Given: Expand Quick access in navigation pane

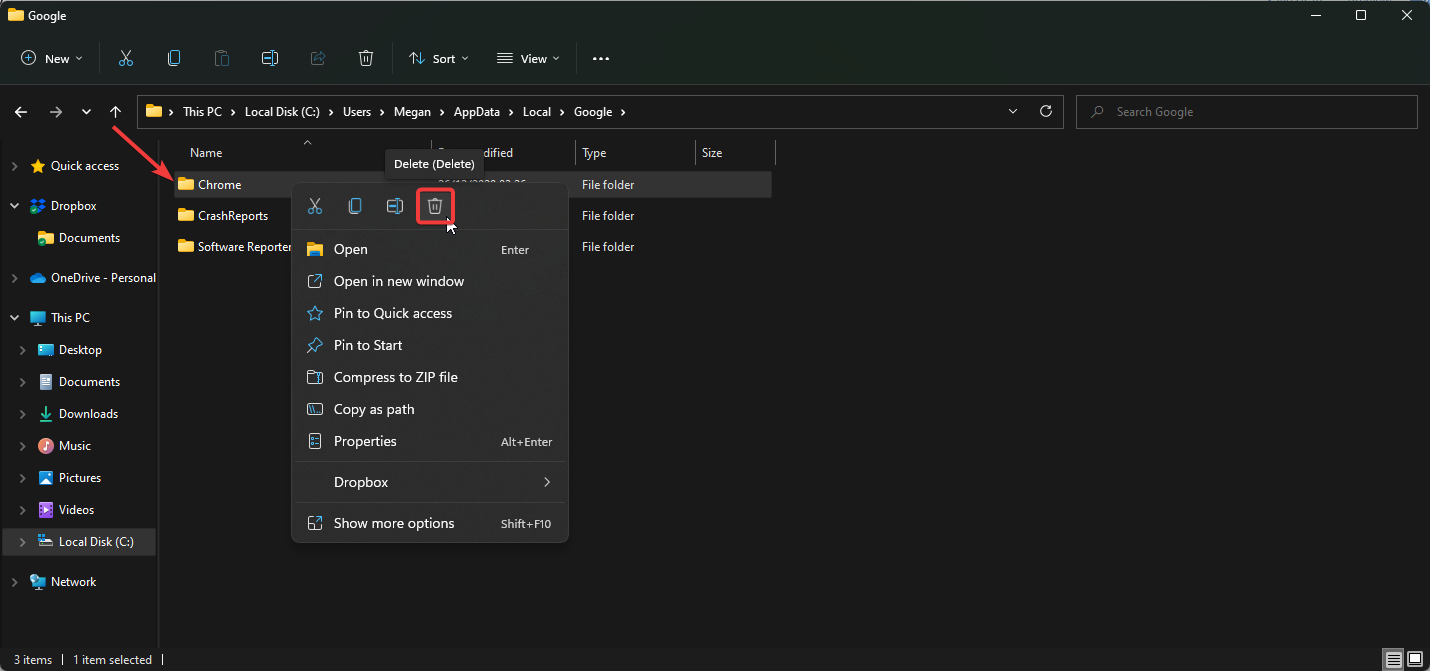Looking at the screenshot, I should click(x=14, y=166).
